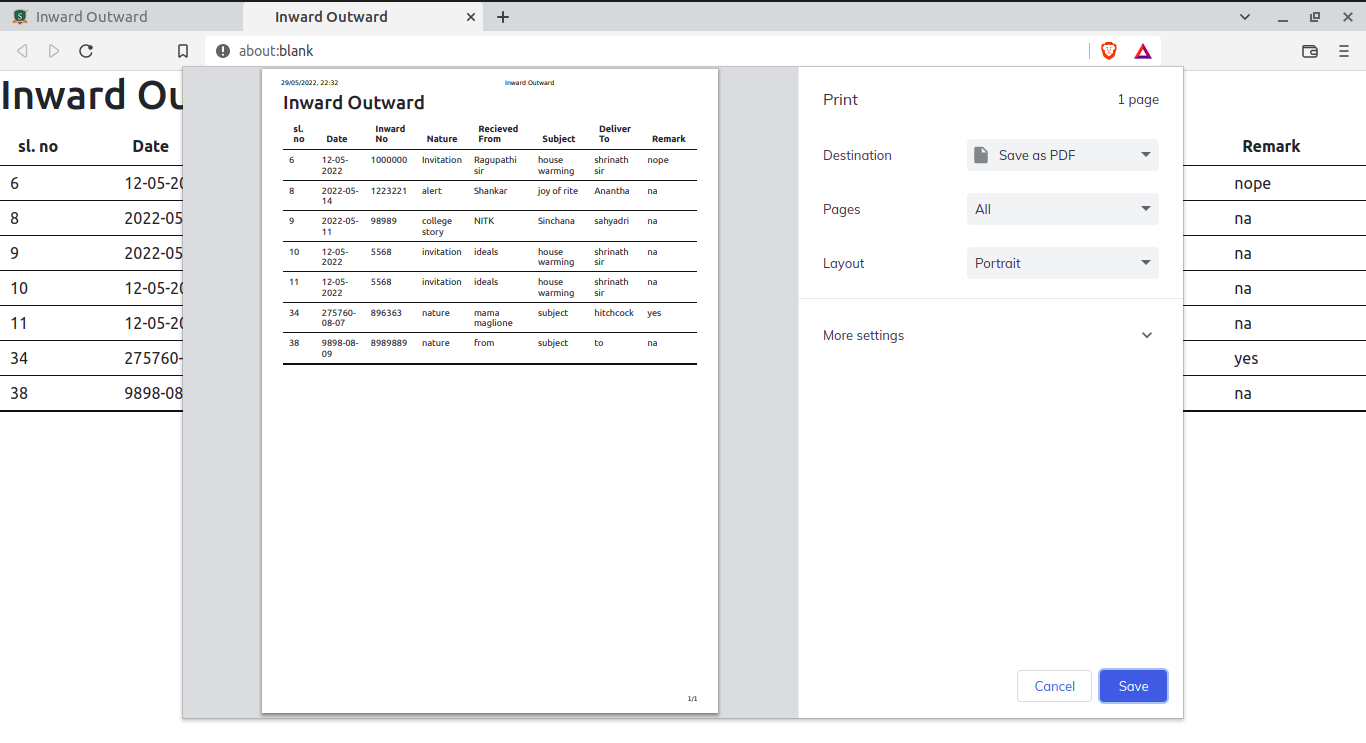Click the about:blank address bar
This screenshot has height=743, width=1366.
click(x=640, y=51)
